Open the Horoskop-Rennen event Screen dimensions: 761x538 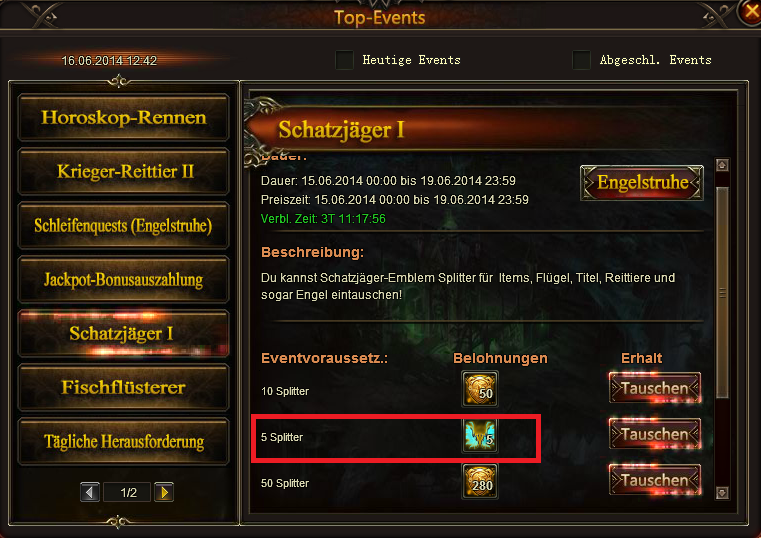click(x=123, y=117)
